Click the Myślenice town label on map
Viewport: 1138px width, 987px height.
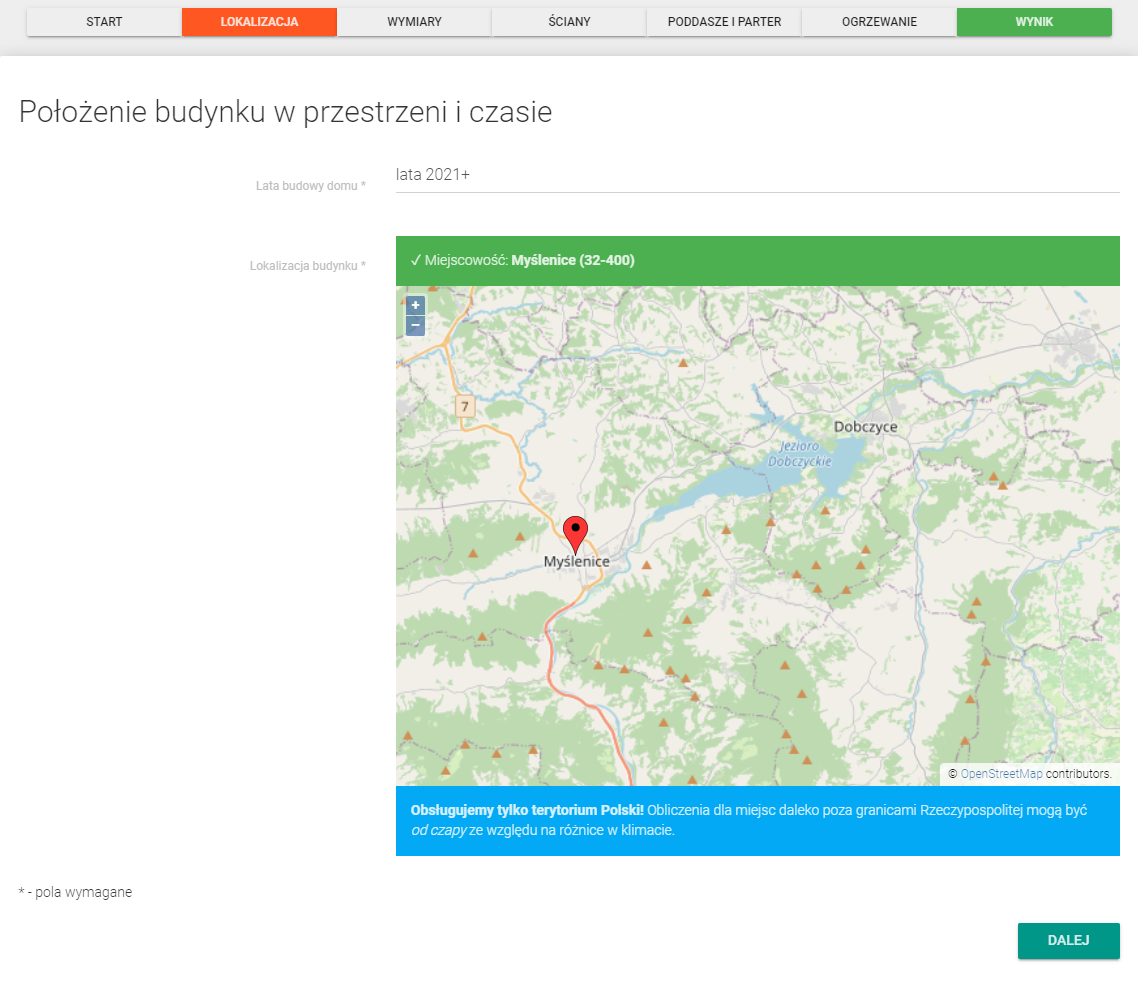coord(577,562)
